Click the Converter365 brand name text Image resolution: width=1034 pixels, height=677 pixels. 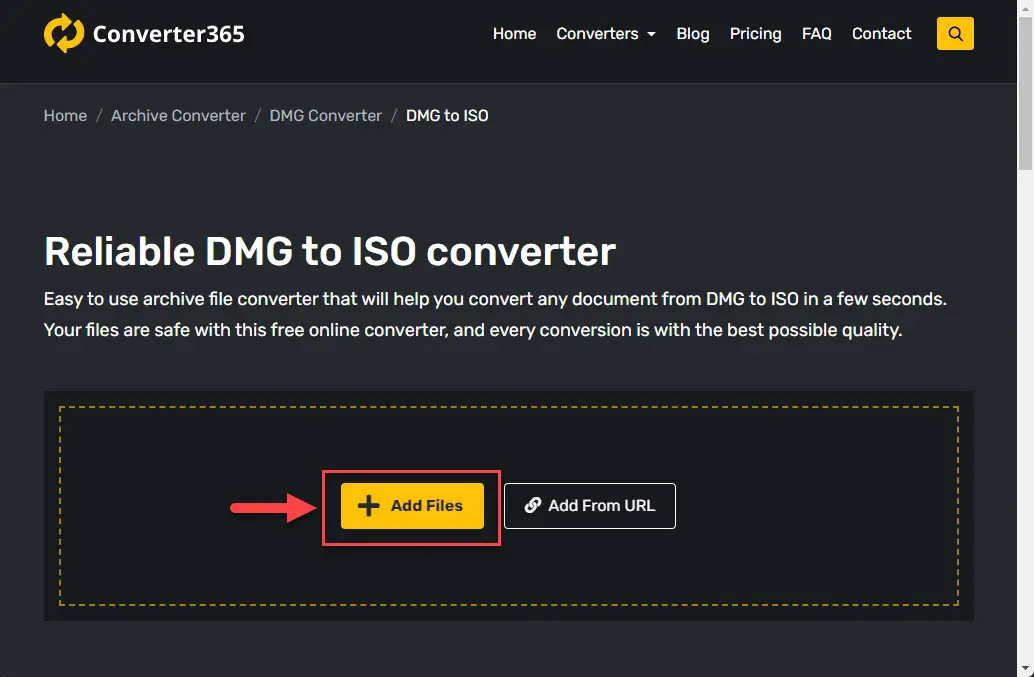pyautogui.click(x=168, y=34)
